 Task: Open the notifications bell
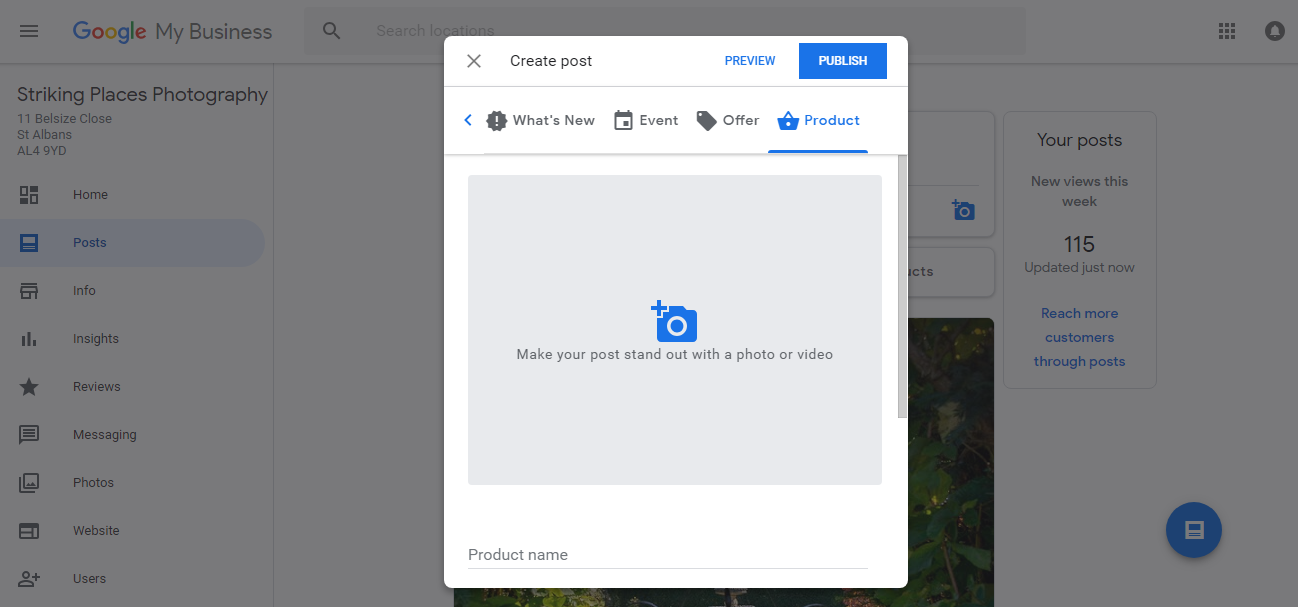click(x=1274, y=31)
